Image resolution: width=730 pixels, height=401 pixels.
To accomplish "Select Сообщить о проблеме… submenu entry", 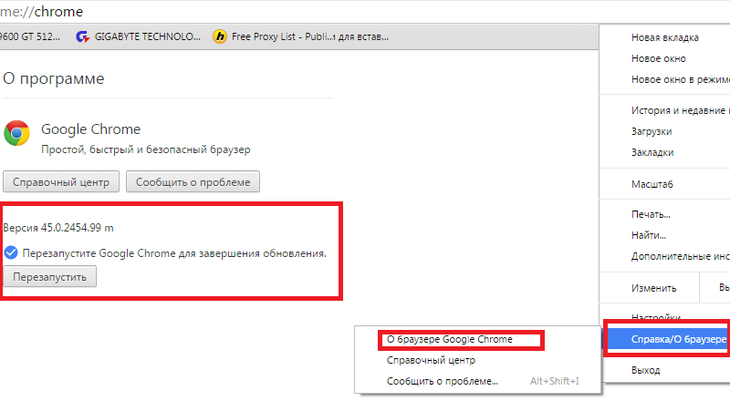I will [441, 381].
